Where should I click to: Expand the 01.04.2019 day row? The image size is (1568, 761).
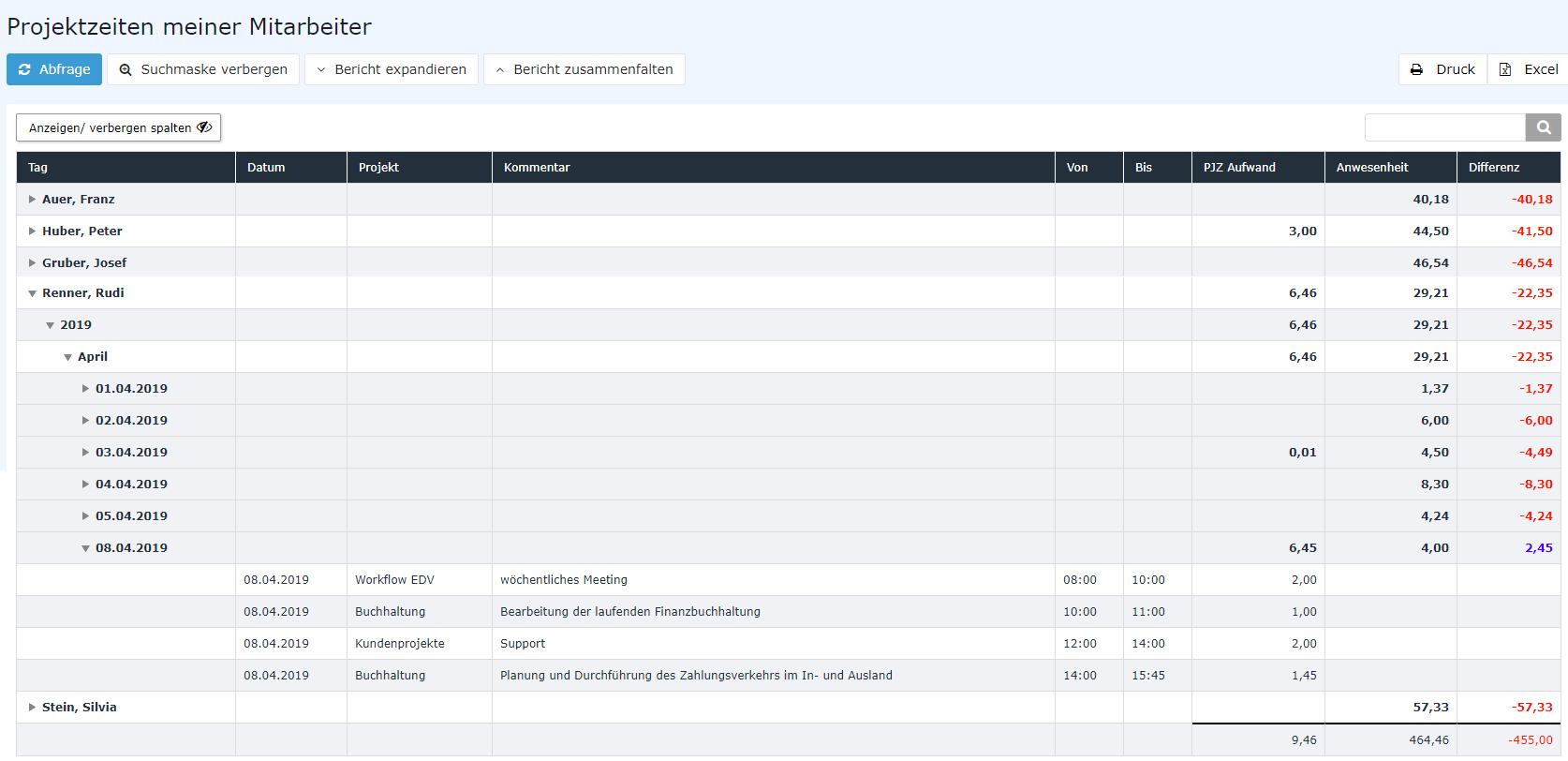[85, 389]
